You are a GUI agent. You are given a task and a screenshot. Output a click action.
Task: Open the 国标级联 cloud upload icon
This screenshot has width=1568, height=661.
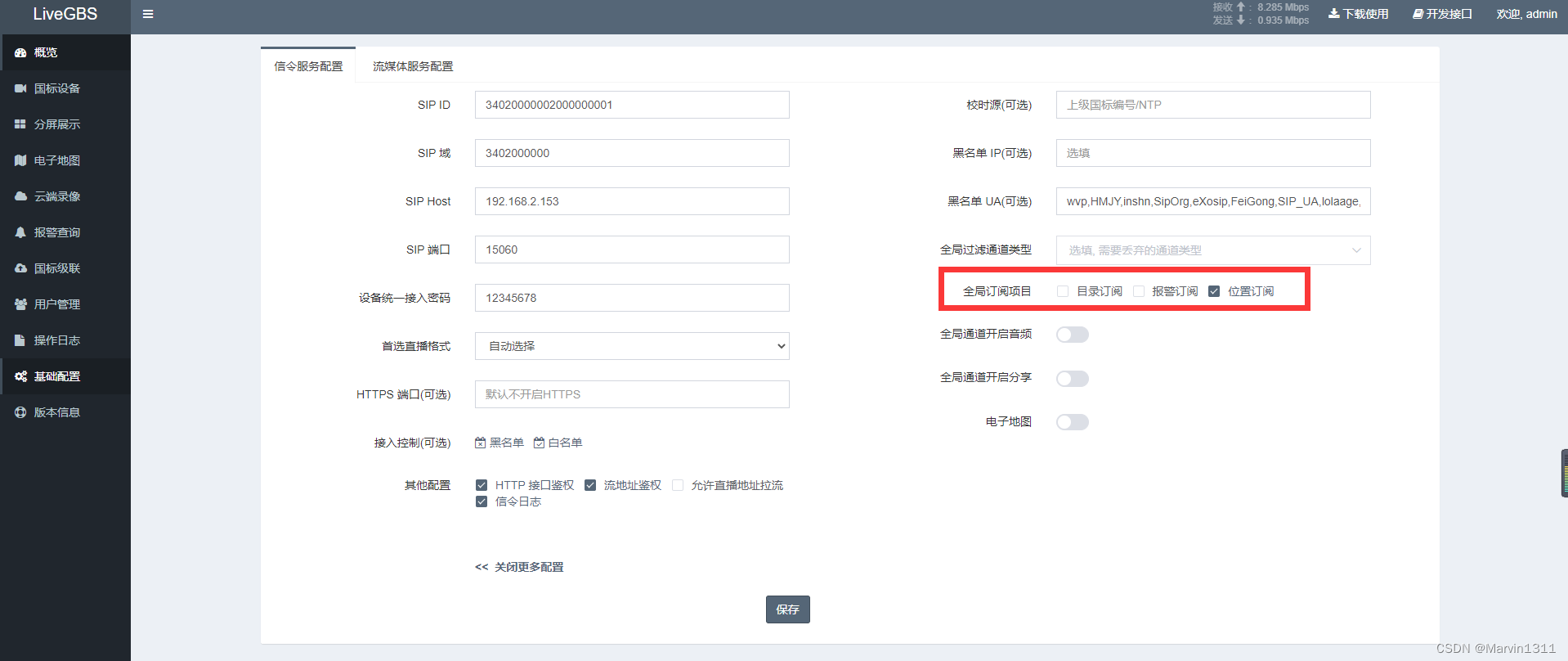pyautogui.click(x=20, y=268)
